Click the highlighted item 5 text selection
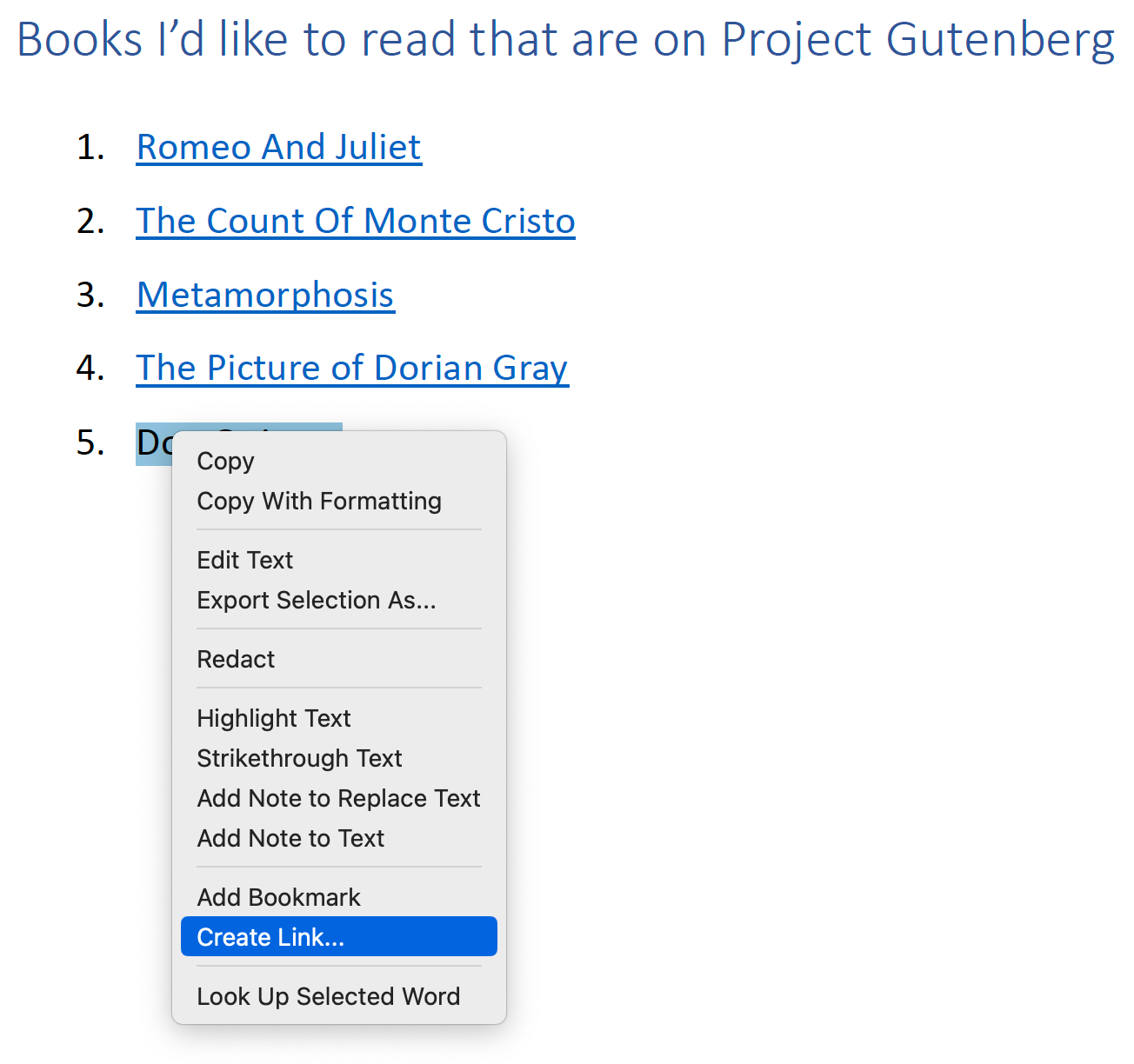Image resolution: width=1134 pixels, height=1064 pixels. click(157, 443)
